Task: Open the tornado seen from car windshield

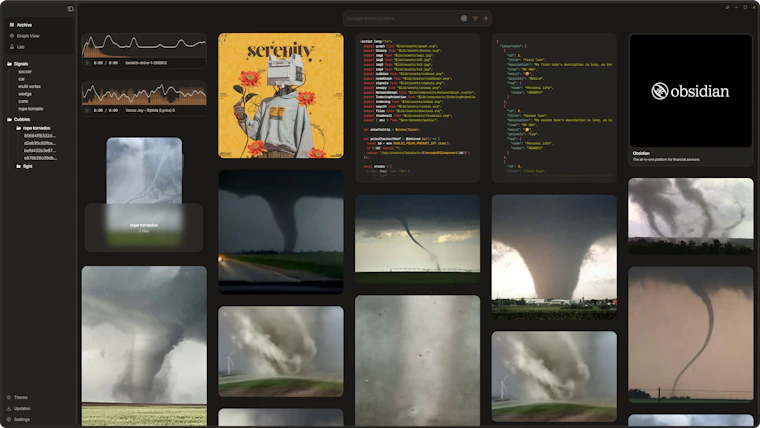Action: pos(281,232)
